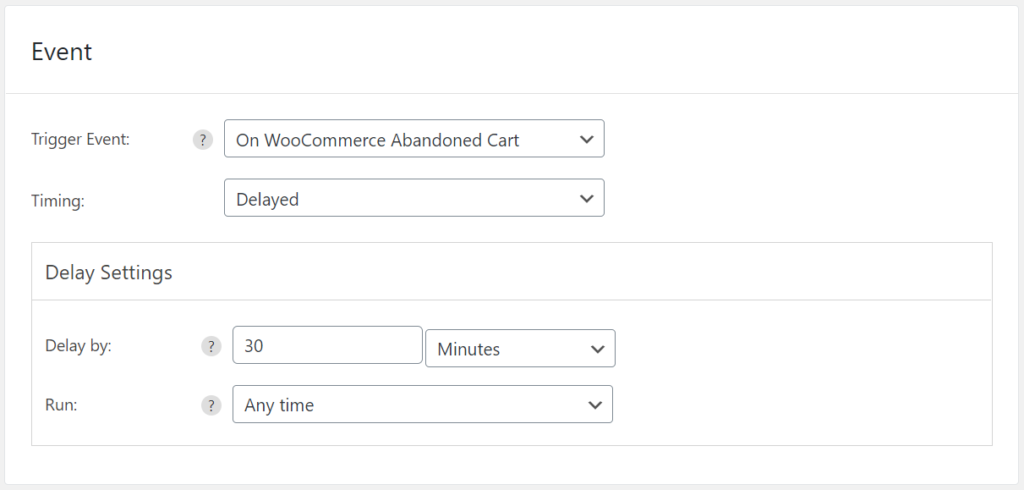Click the Event panel heading
This screenshot has width=1024, height=490.
pos(62,52)
